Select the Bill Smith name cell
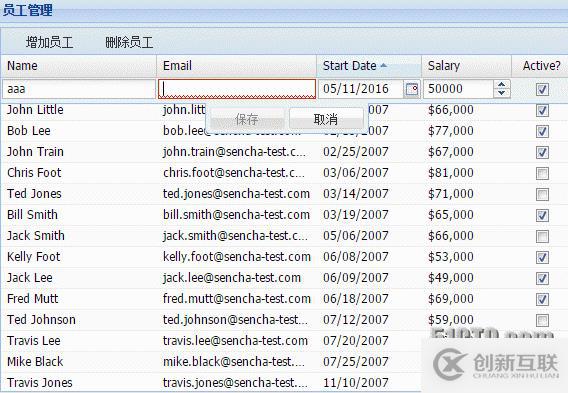This screenshot has width=568, height=393. pyautogui.click(x=32, y=215)
